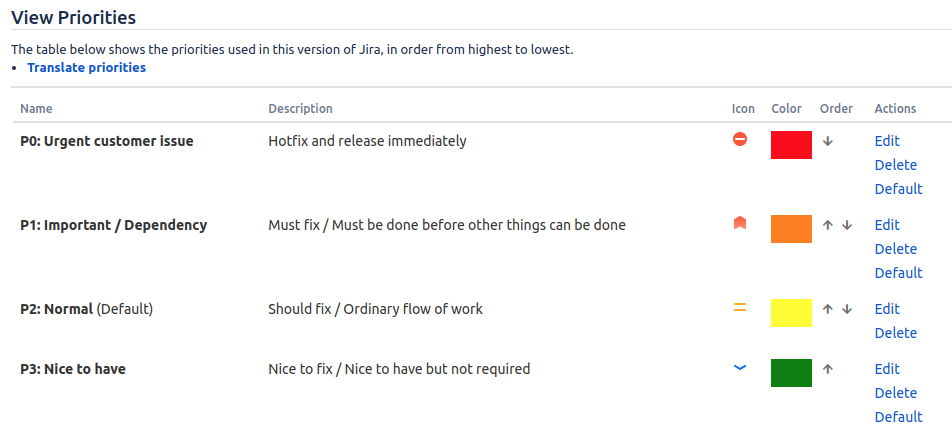
Task: Click the blue chevron icon for P3
Action: pyautogui.click(x=740, y=367)
